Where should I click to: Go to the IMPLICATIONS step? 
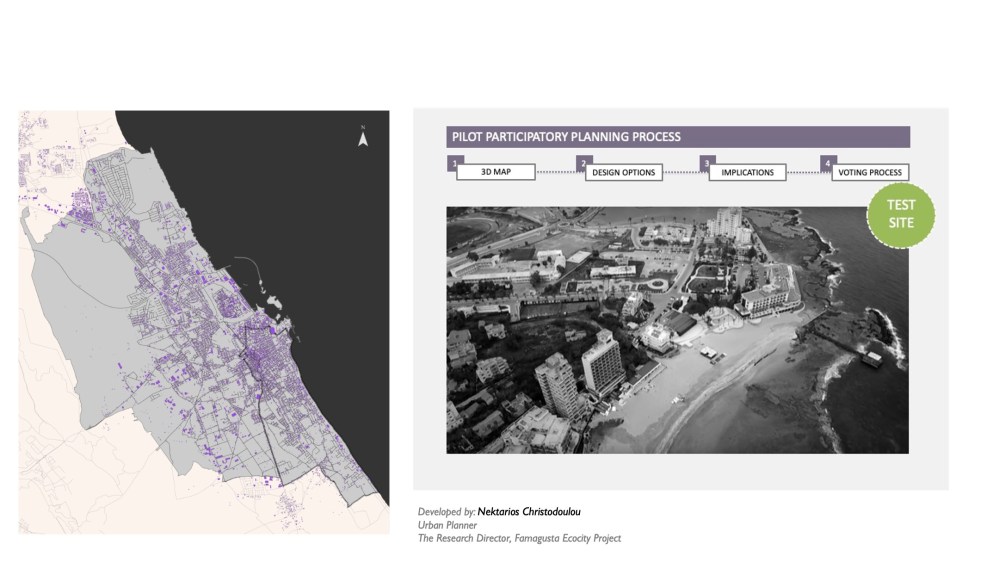pyautogui.click(x=747, y=172)
